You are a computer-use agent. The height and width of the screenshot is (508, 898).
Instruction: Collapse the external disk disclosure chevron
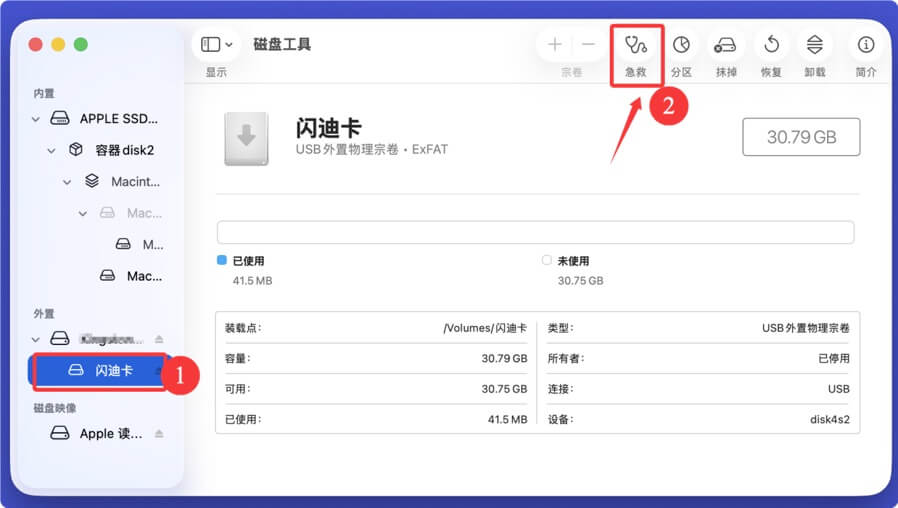pos(36,340)
